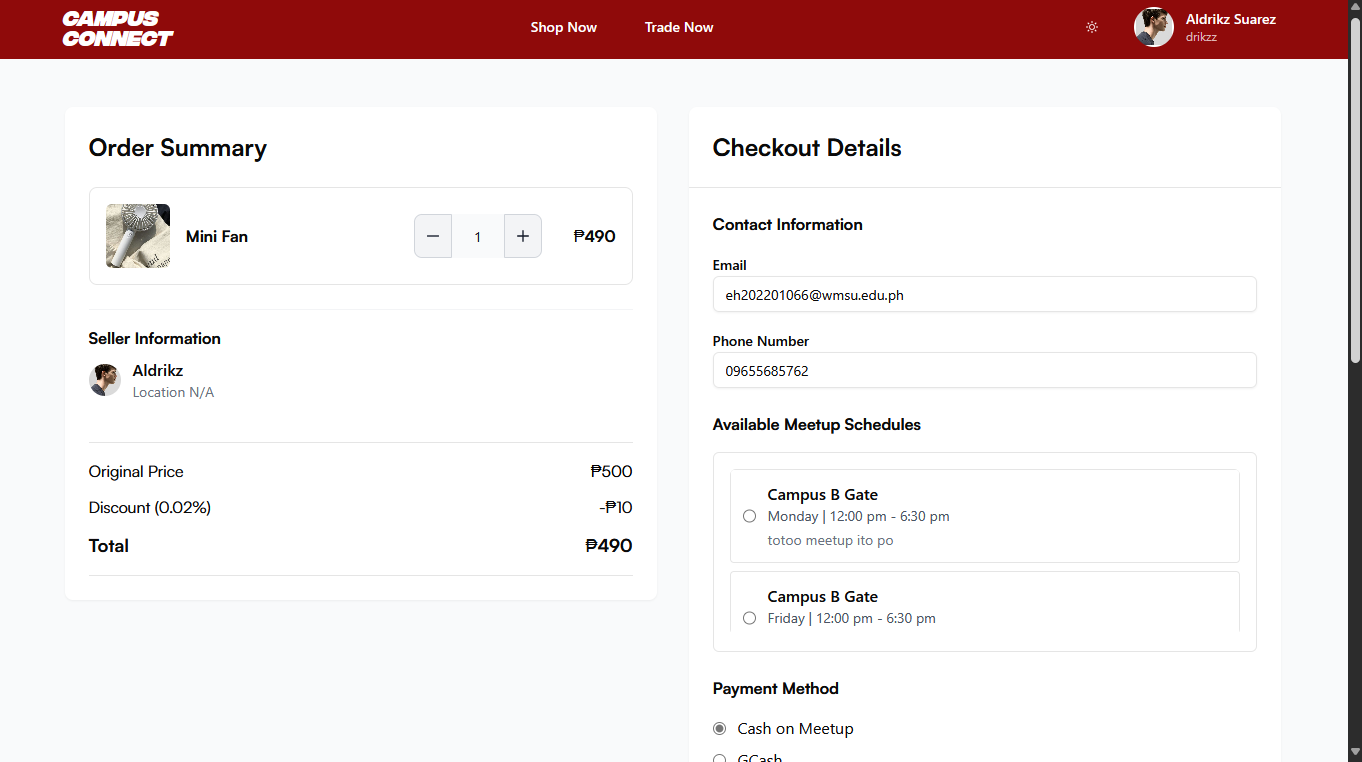Viewport: 1362px width, 762px height.
Task: Click the seller Aldrikz avatar
Action: 105,380
